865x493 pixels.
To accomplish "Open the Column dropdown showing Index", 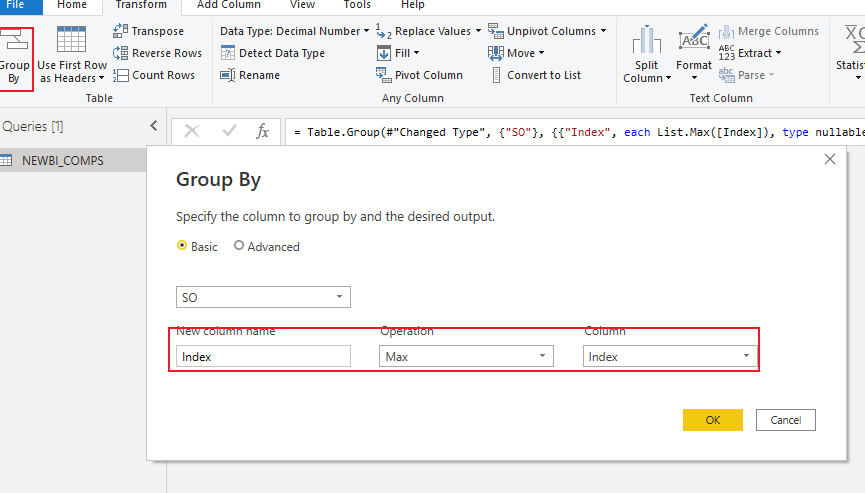I will tap(670, 356).
